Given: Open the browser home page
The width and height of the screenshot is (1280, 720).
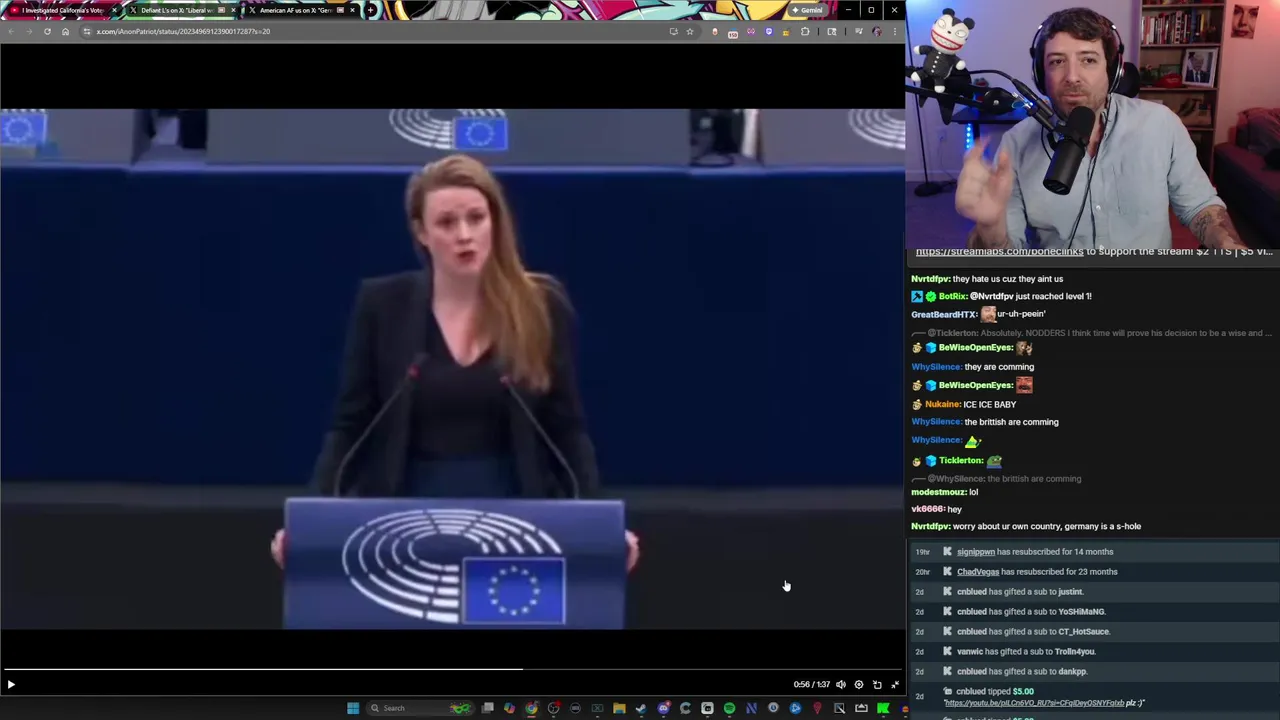Looking at the screenshot, I should pyautogui.click(x=65, y=31).
